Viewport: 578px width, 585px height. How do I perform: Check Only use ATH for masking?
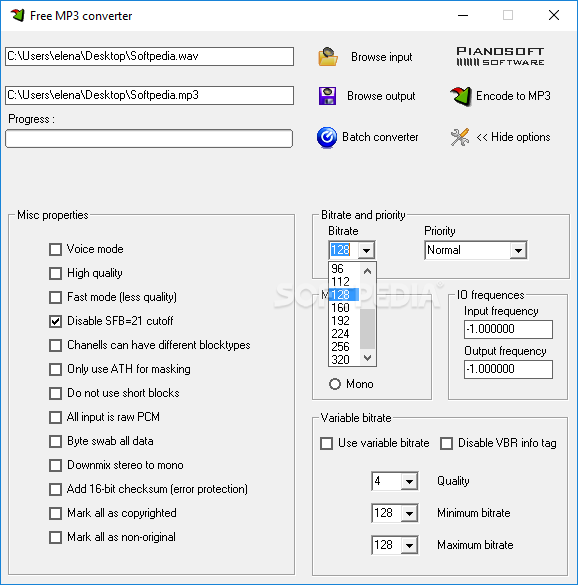tap(55, 369)
